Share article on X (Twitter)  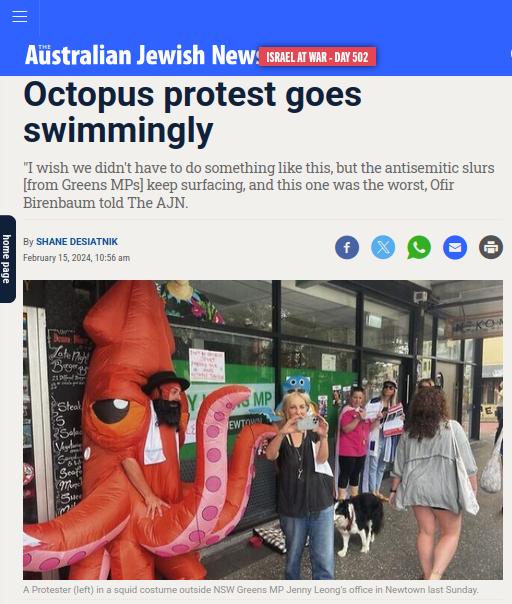point(383,247)
